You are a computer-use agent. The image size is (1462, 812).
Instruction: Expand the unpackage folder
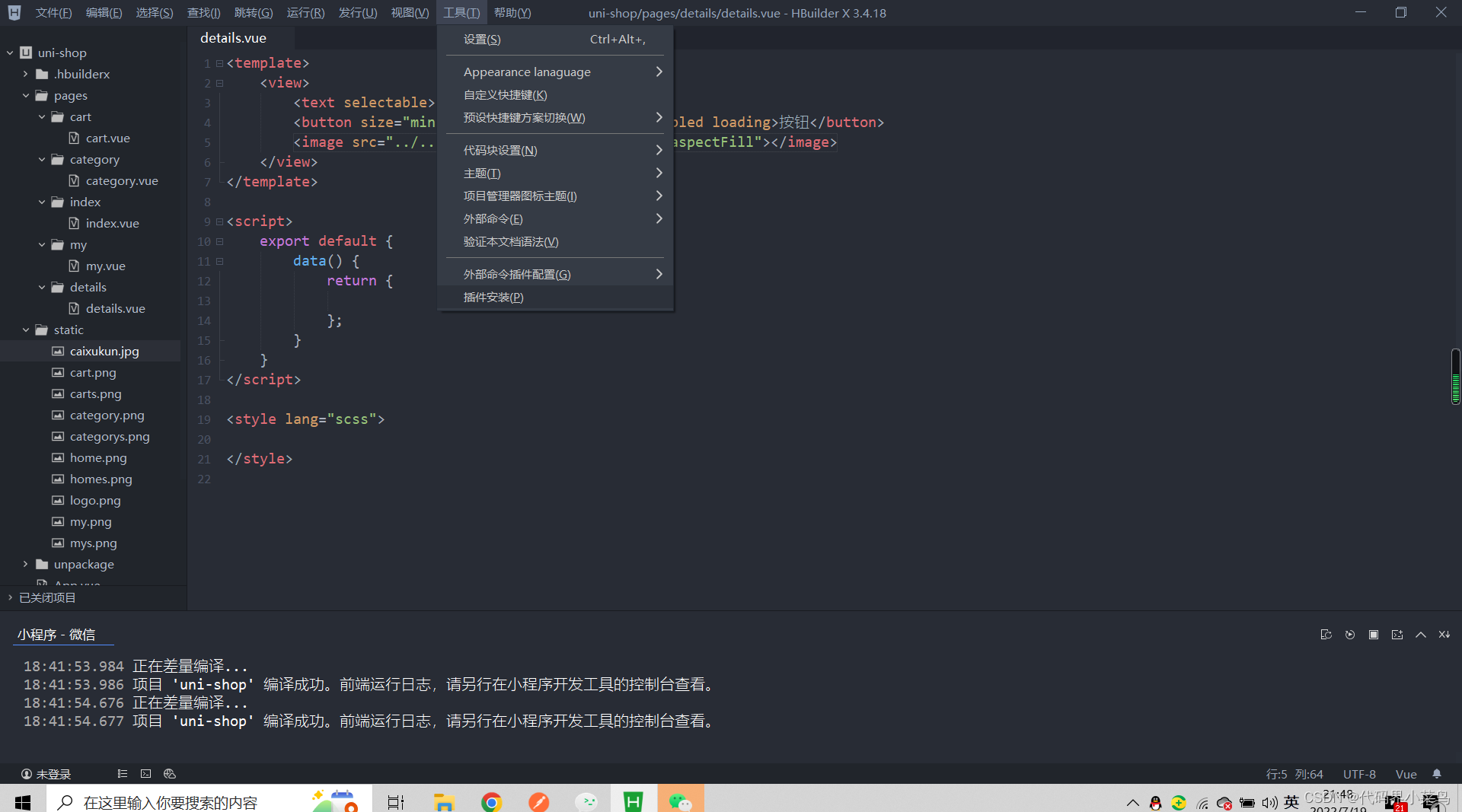(25, 564)
